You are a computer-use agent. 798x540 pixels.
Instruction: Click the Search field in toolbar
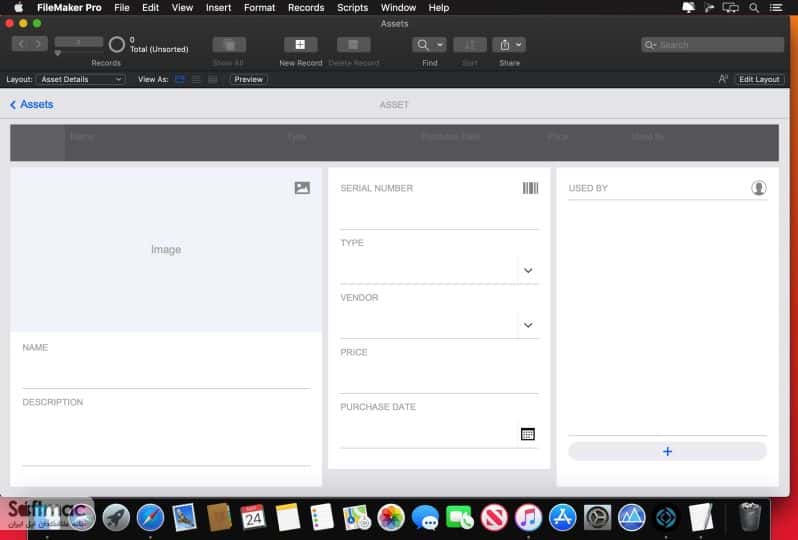pyautogui.click(x=712, y=45)
